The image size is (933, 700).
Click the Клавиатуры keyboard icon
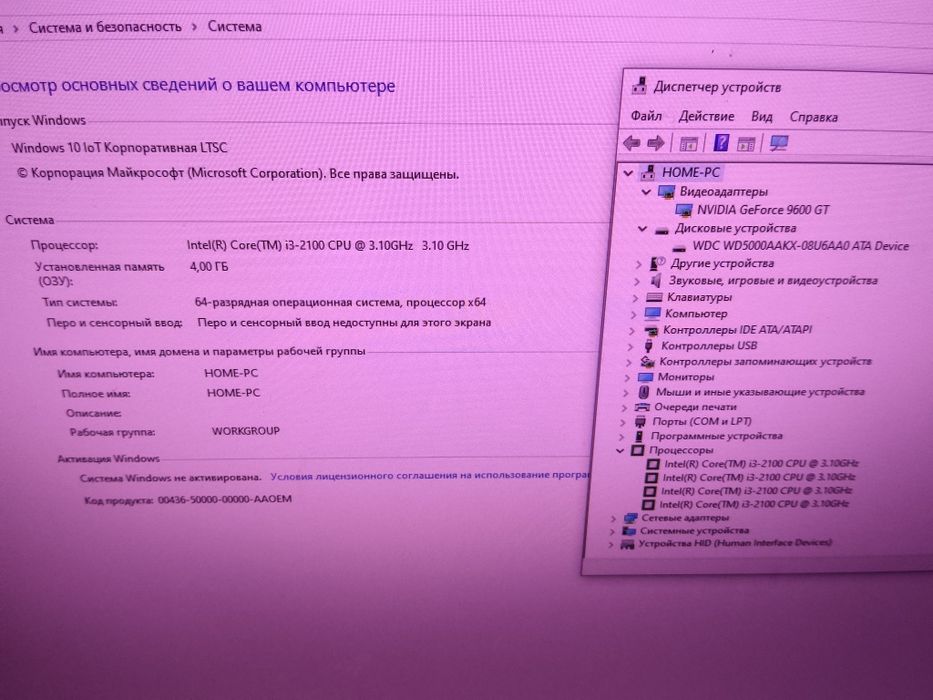tap(654, 296)
